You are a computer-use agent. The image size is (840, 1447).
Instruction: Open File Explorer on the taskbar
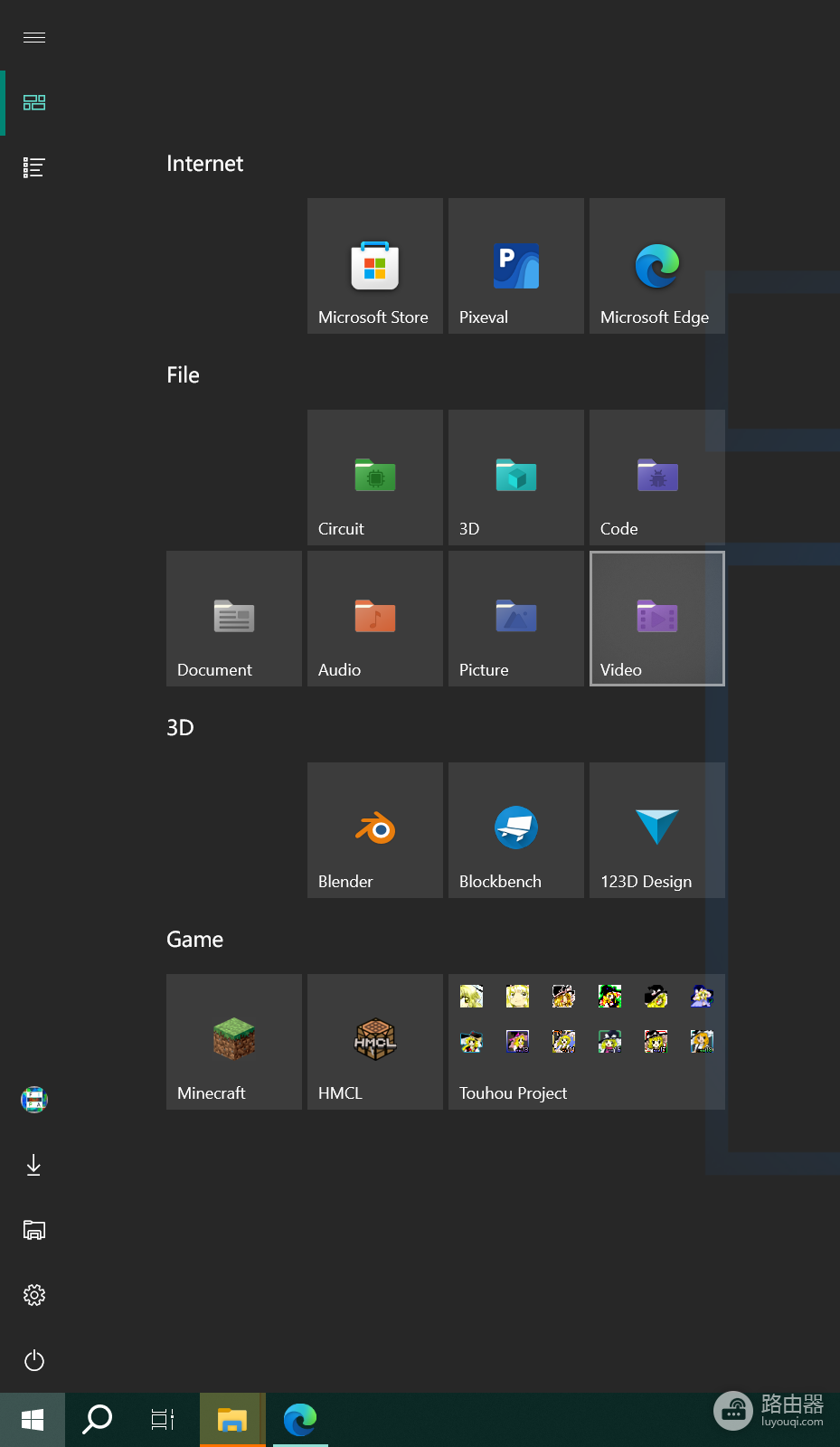[x=232, y=1420]
